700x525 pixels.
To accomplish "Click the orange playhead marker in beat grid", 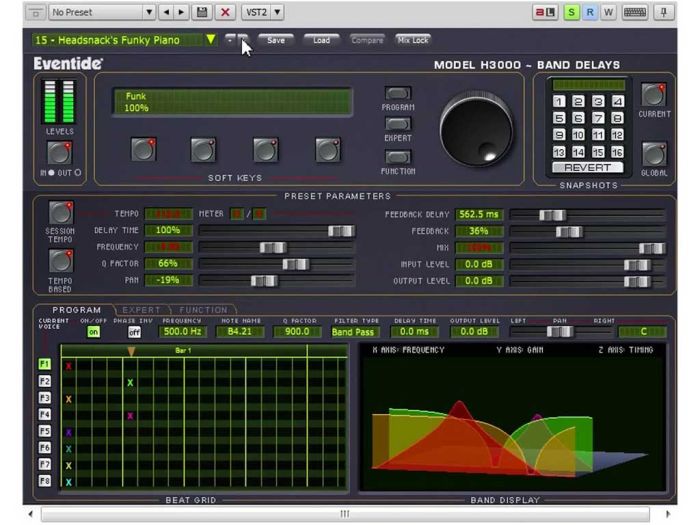I will (131, 351).
